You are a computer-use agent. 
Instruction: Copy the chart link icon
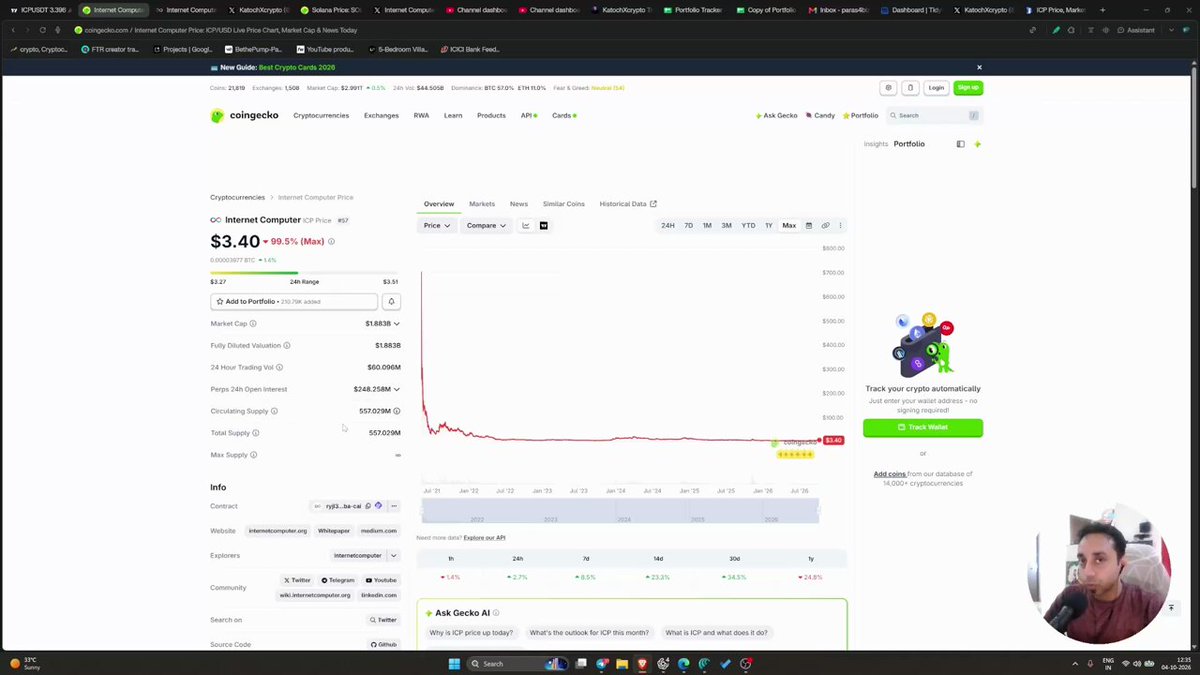825,225
